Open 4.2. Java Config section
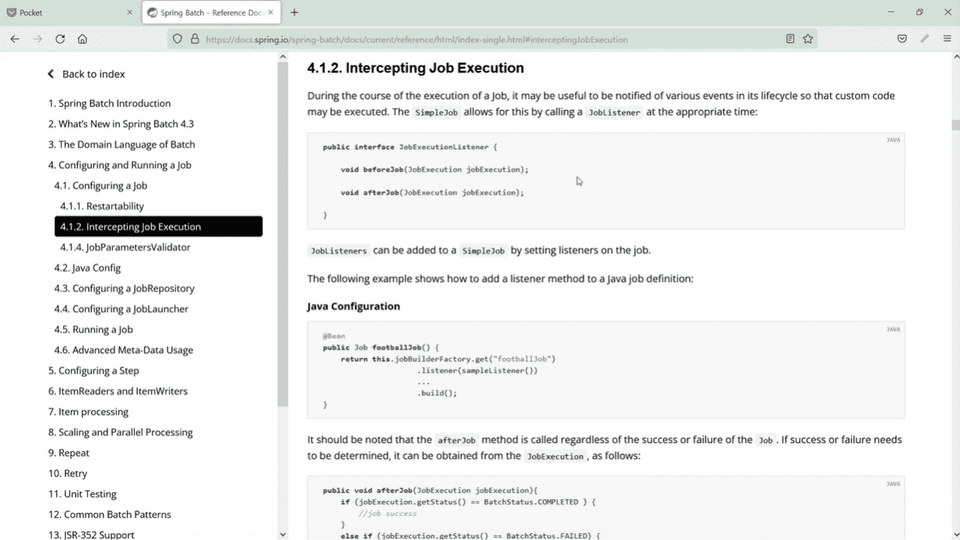 tap(88, 268)
